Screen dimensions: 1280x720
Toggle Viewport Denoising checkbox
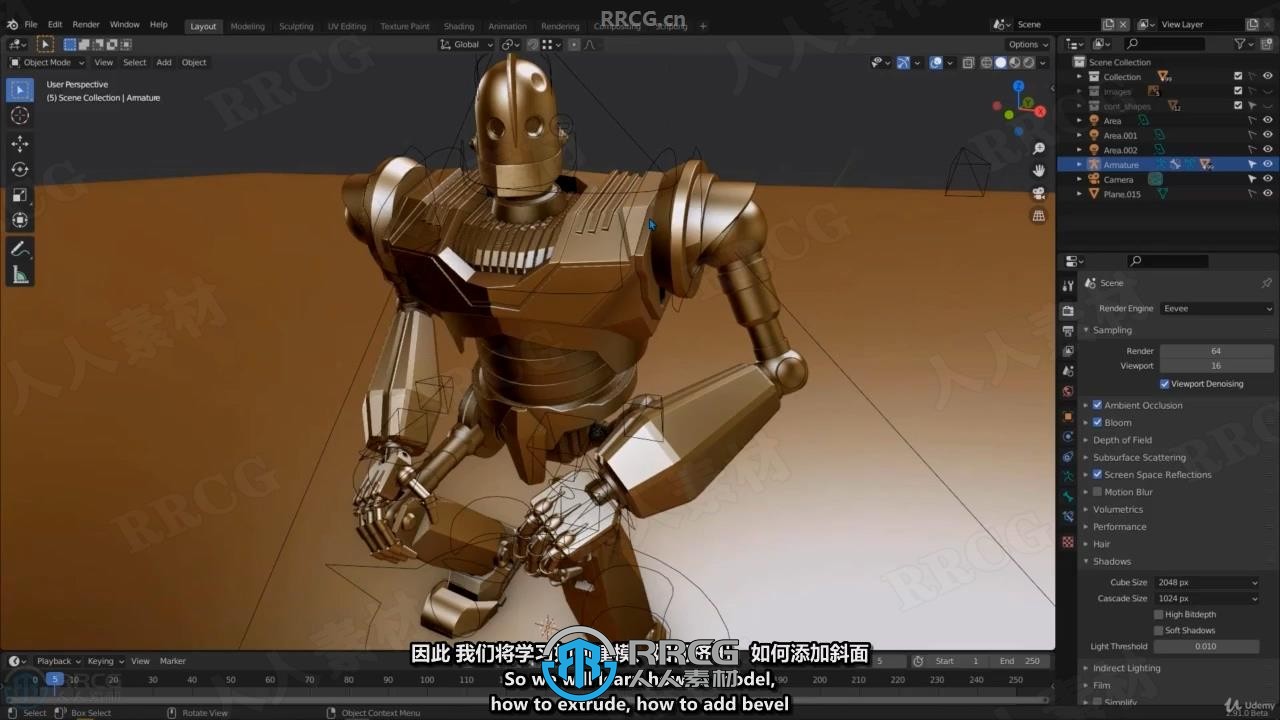(1165, 384)
